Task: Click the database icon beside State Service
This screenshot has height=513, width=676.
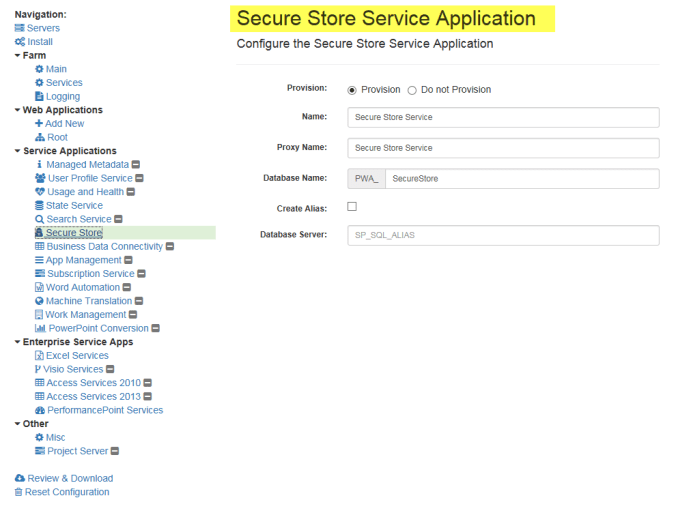Action: (x=39, y=206)
